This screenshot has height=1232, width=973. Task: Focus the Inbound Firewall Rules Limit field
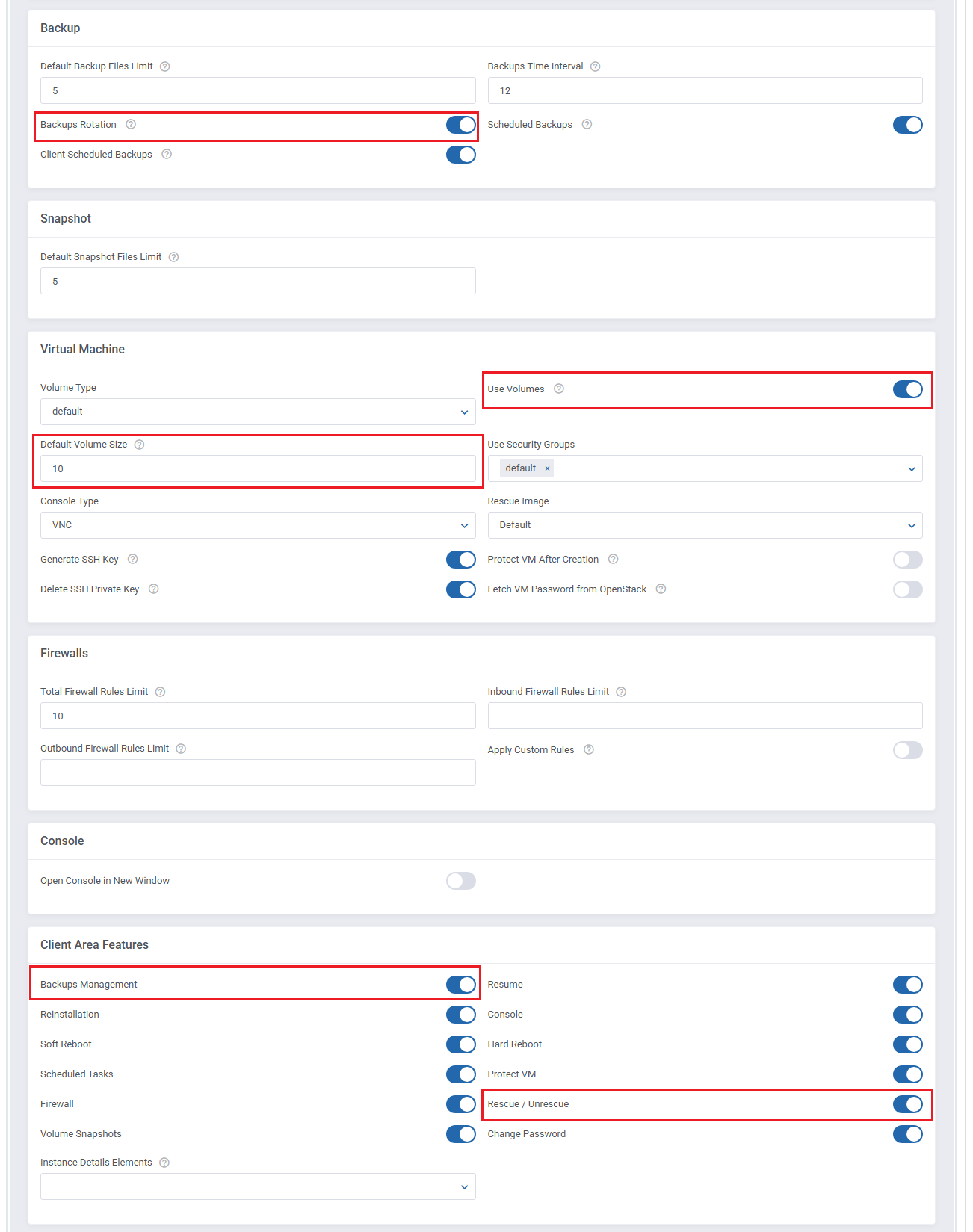click(x=704, y=716)
